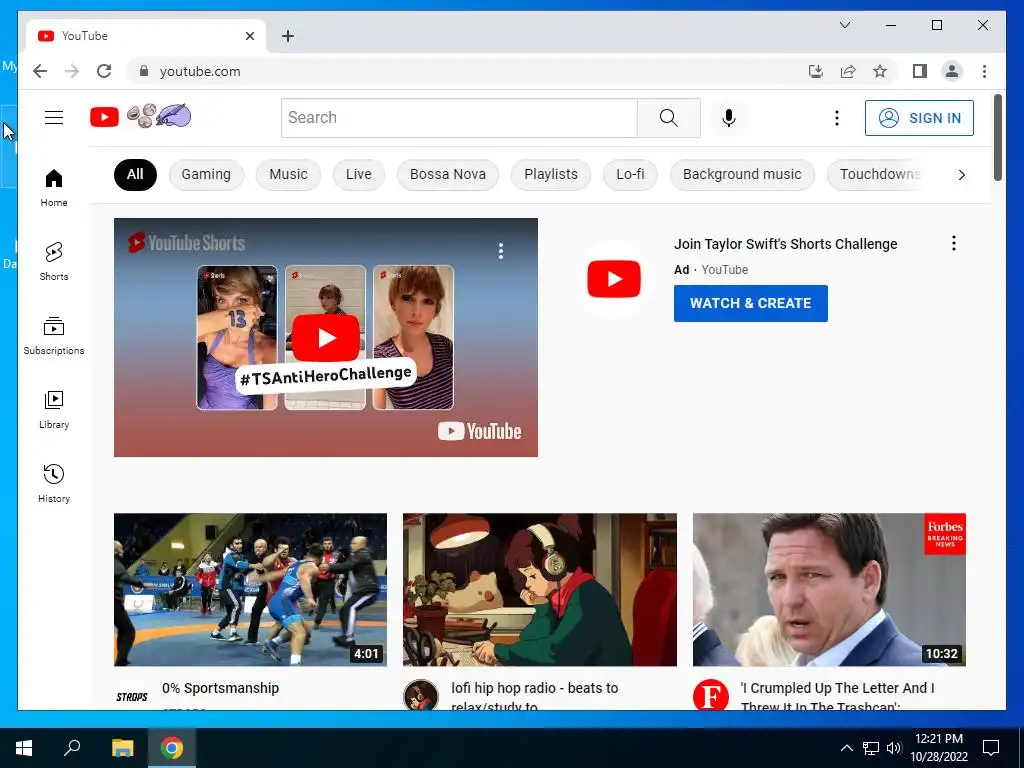Select the Lo-fi chip

tap(630, 174)
